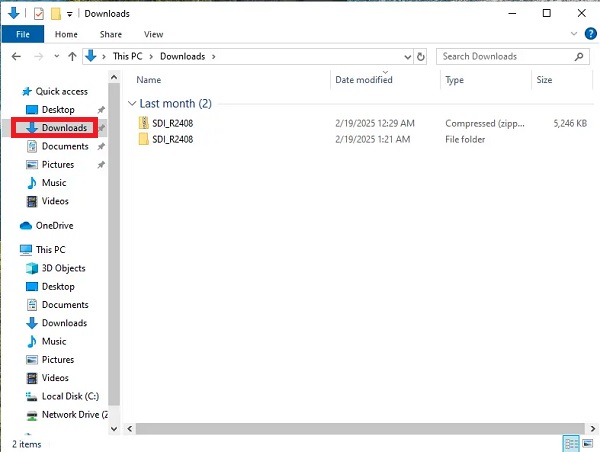
Task: Focus the Search Downloads box
Action: pyautogui.click(x=512, y=57)
